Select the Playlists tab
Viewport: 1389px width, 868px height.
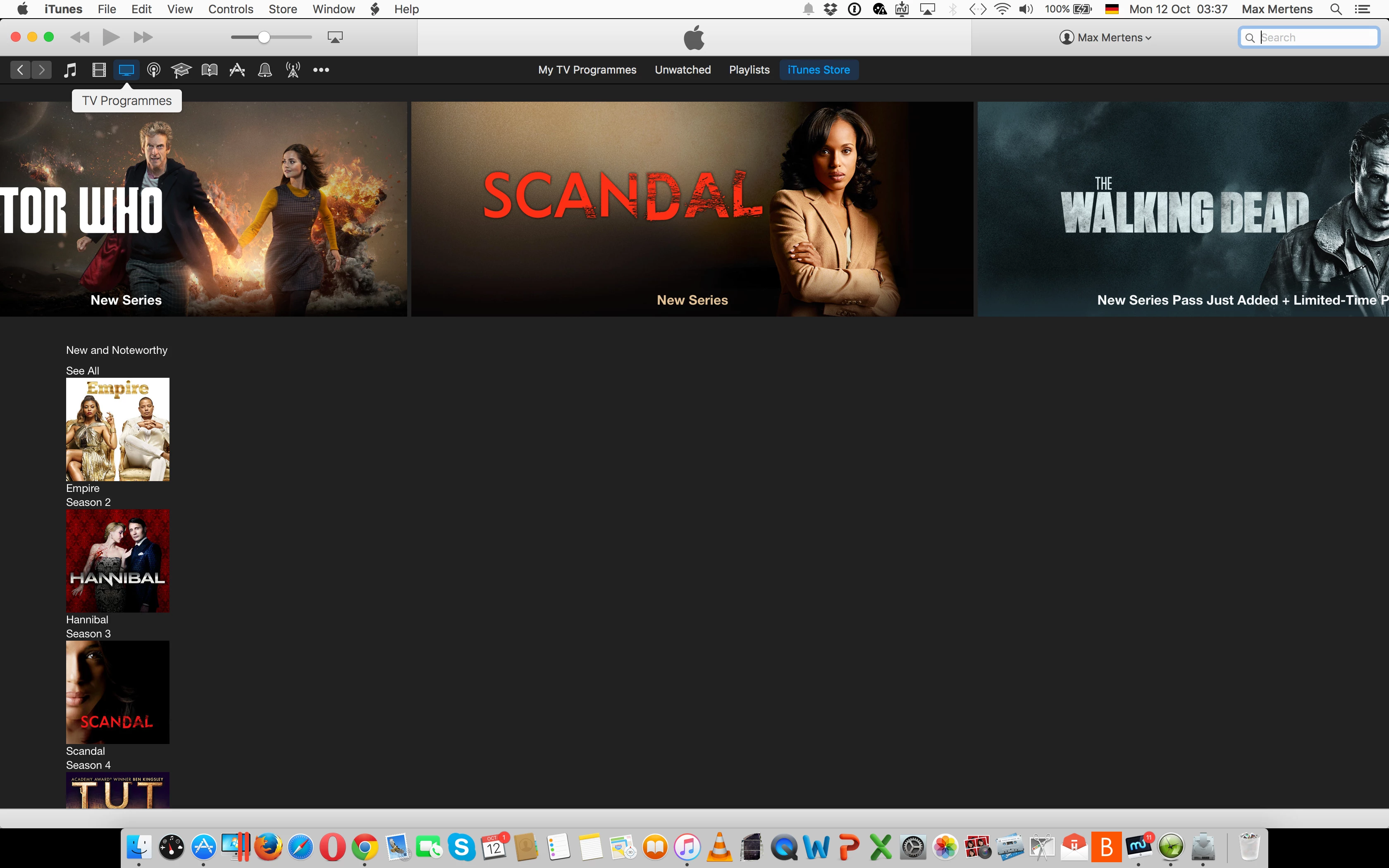[x=749, y=70]
